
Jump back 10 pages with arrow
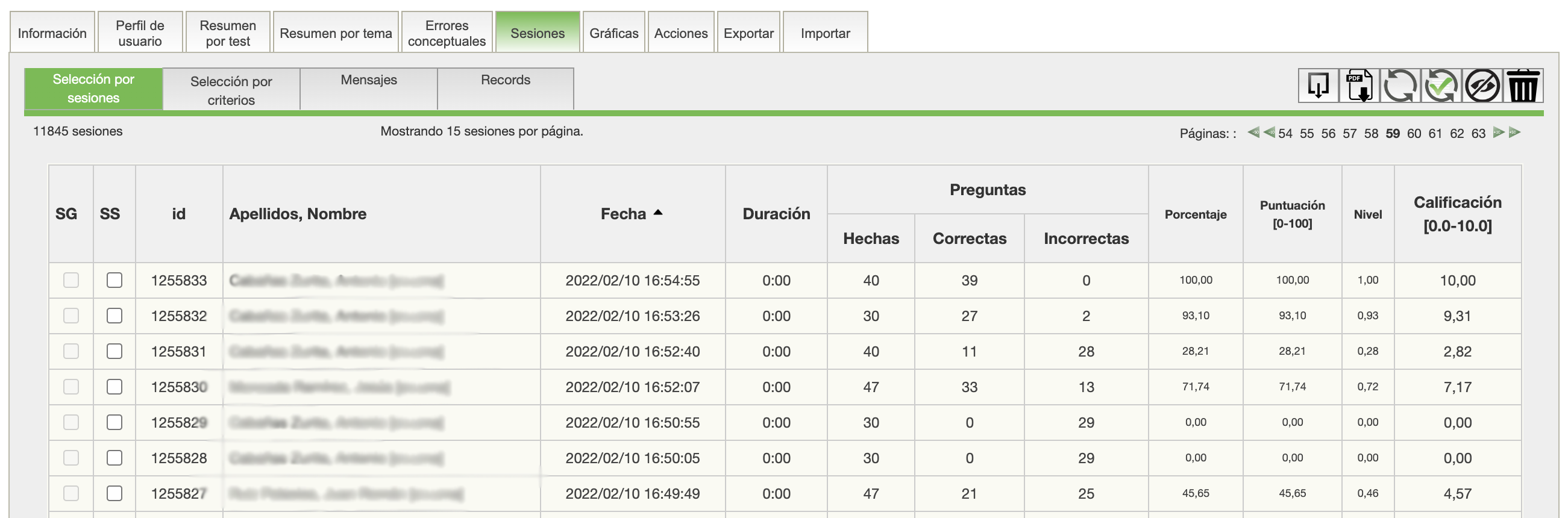point(1269,132)
